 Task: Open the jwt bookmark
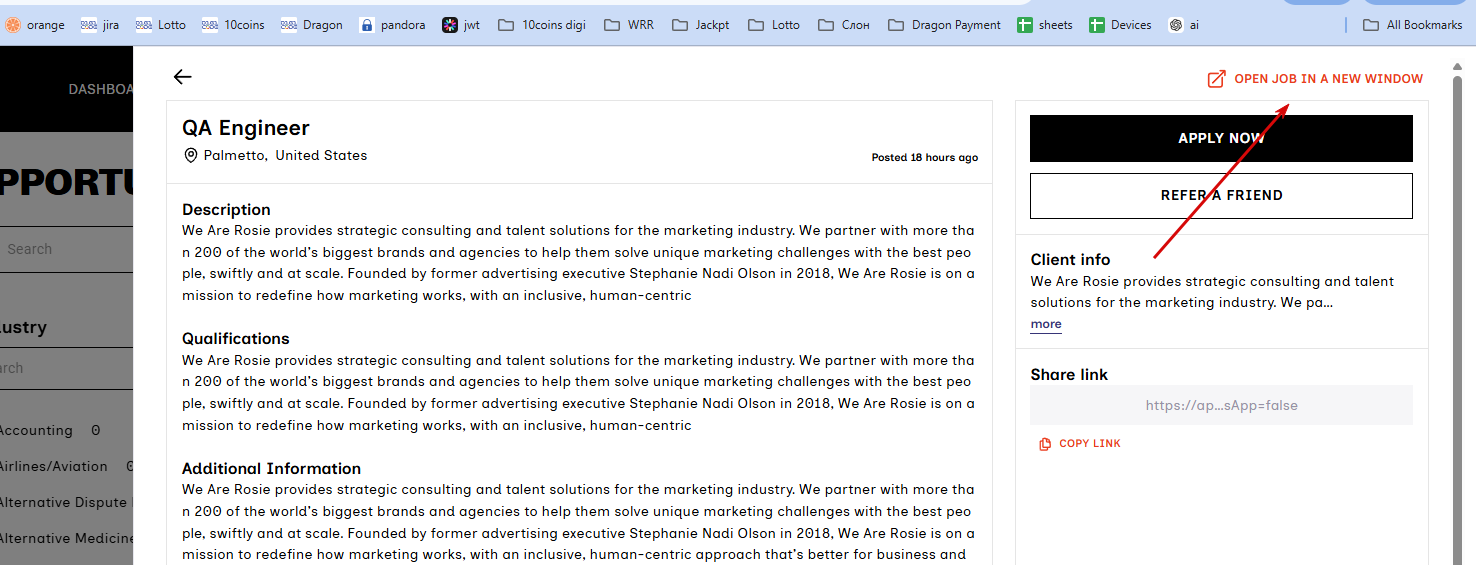pos(461,25)
